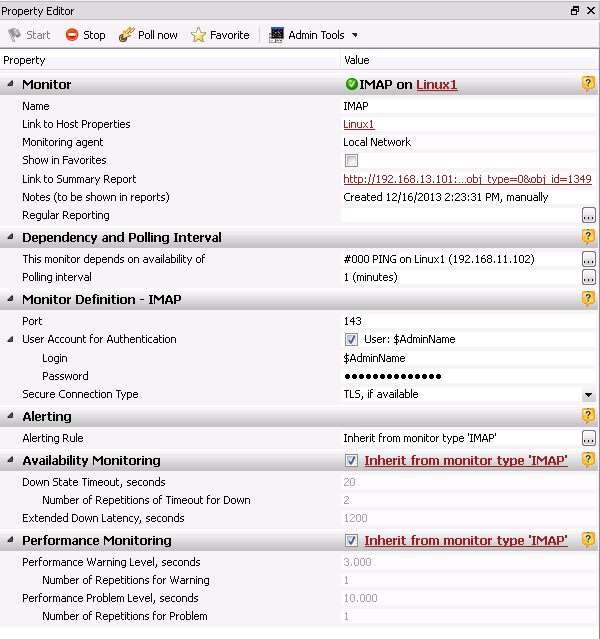Click Availability Inherit from monitor type 'IMAP' link
Viewport: 600px width, 639px height.
point(466,461)
